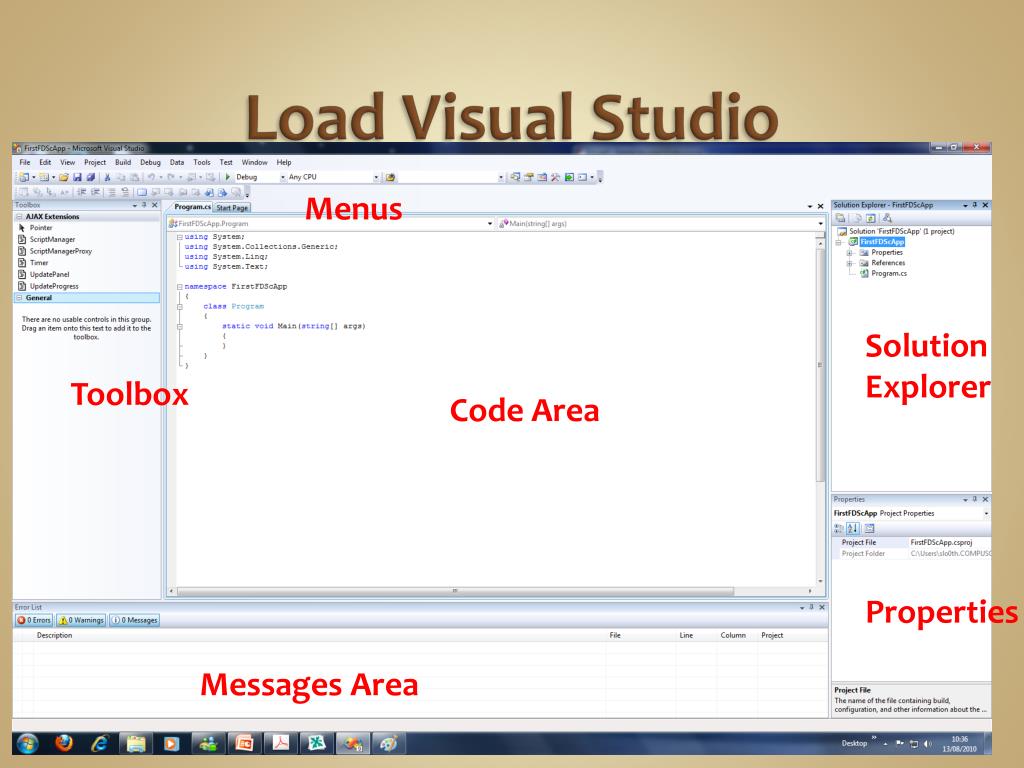
Task: Select the Project File property row
Action: pos(912,543)
